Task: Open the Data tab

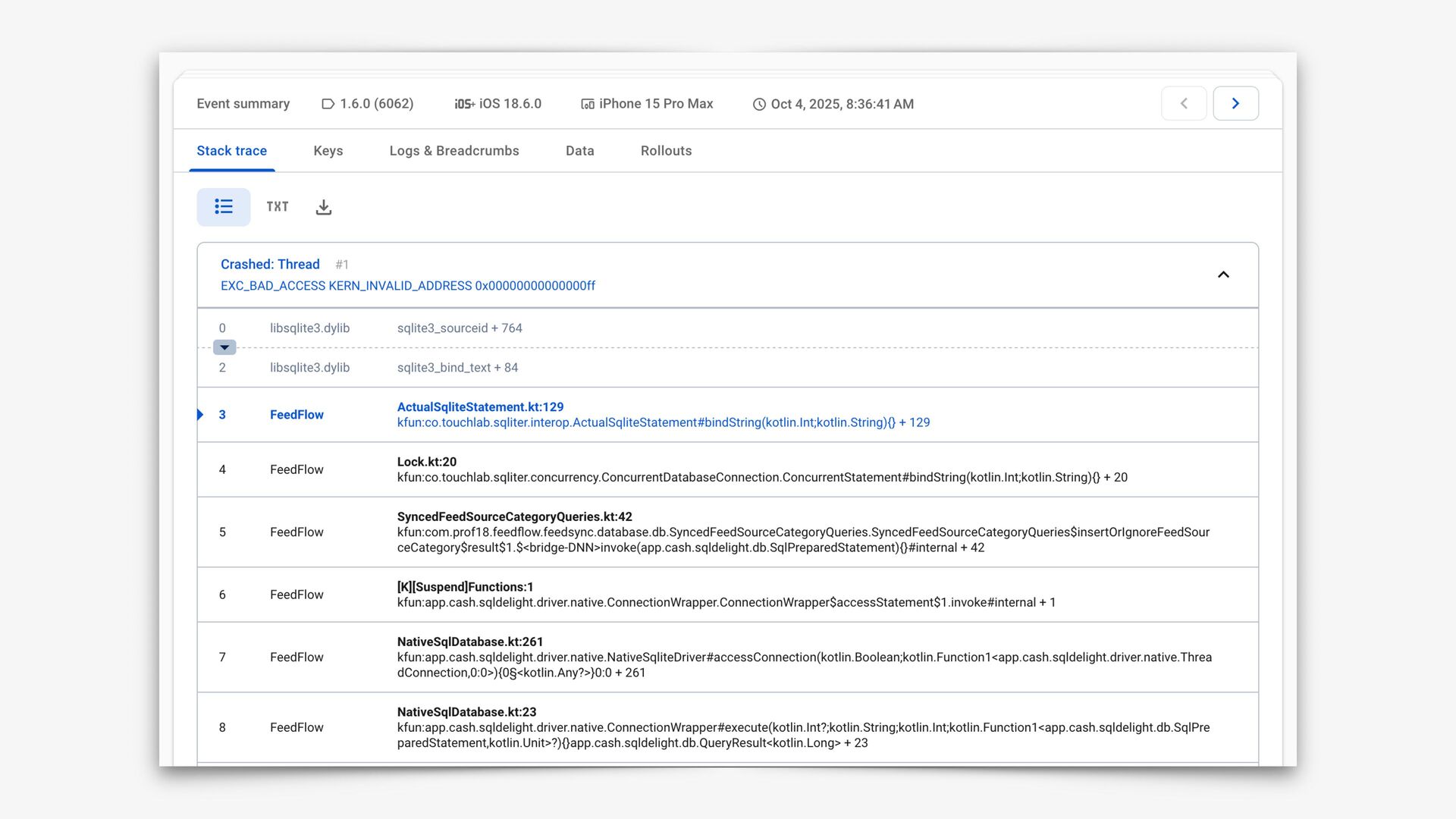Action: click(579, 151)
